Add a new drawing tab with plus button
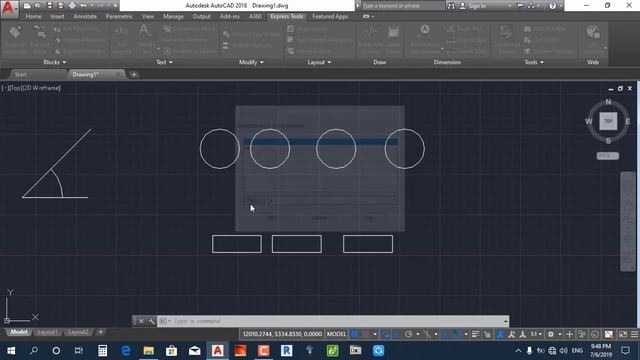 coord(134,74)
